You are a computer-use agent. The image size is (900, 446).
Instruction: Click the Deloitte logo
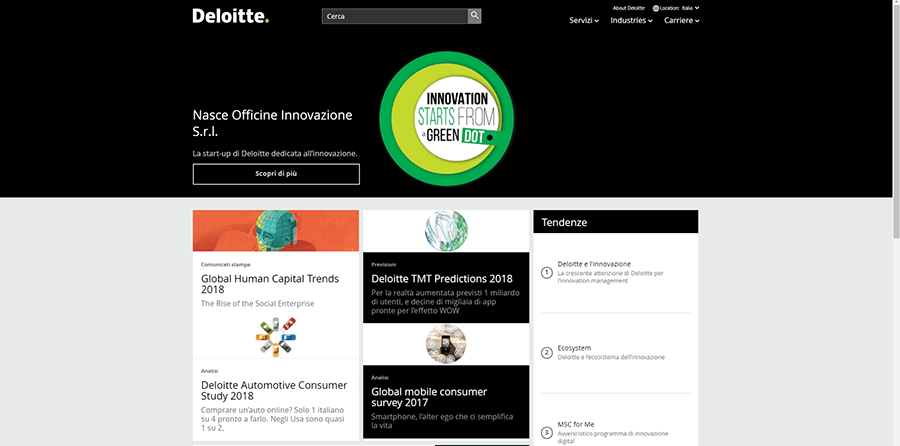pyautogui.click(x=230, y=16)
